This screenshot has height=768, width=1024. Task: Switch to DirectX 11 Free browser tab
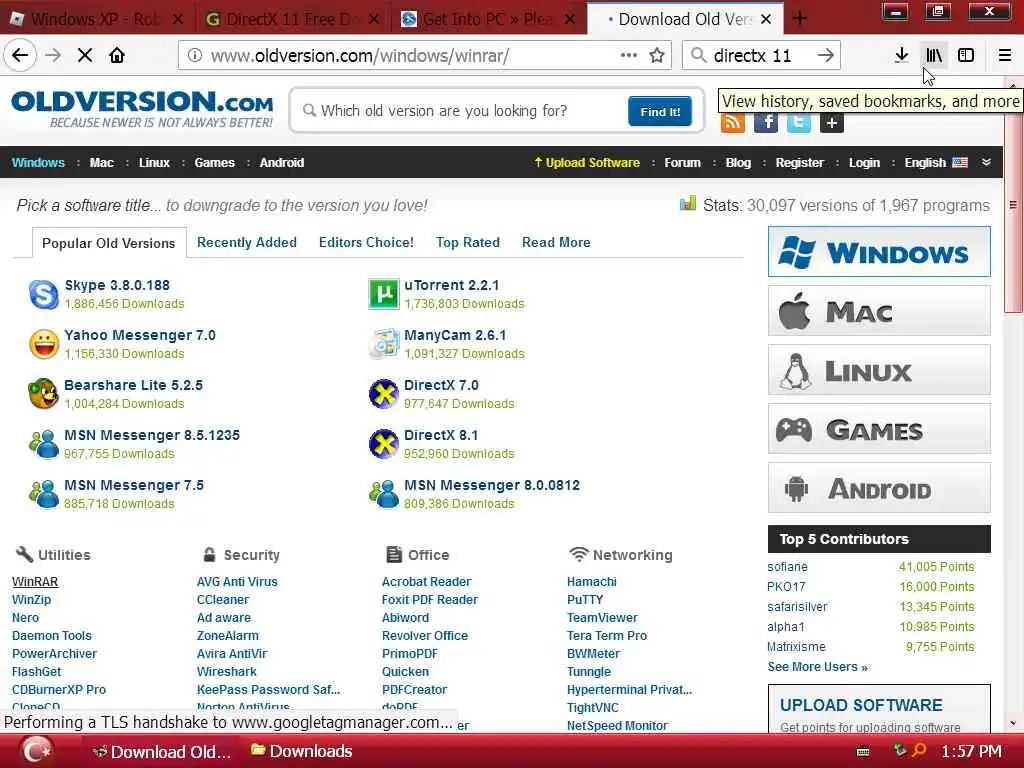[292, 19]
